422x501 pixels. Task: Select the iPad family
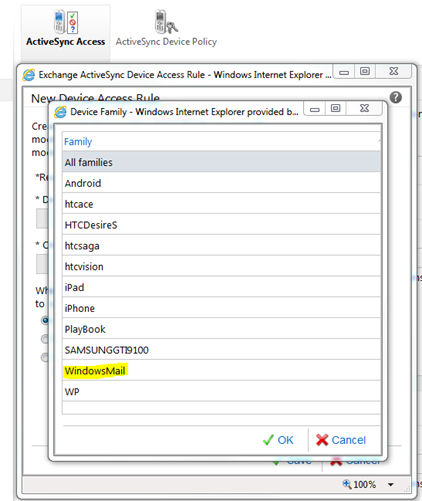coord(221,287)
